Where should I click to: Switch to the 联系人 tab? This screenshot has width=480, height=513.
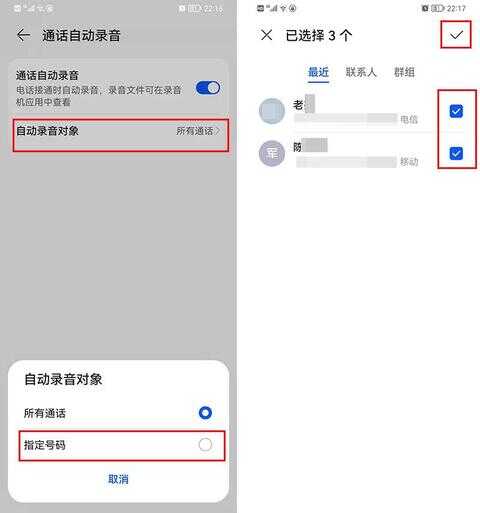click(361, 72)
